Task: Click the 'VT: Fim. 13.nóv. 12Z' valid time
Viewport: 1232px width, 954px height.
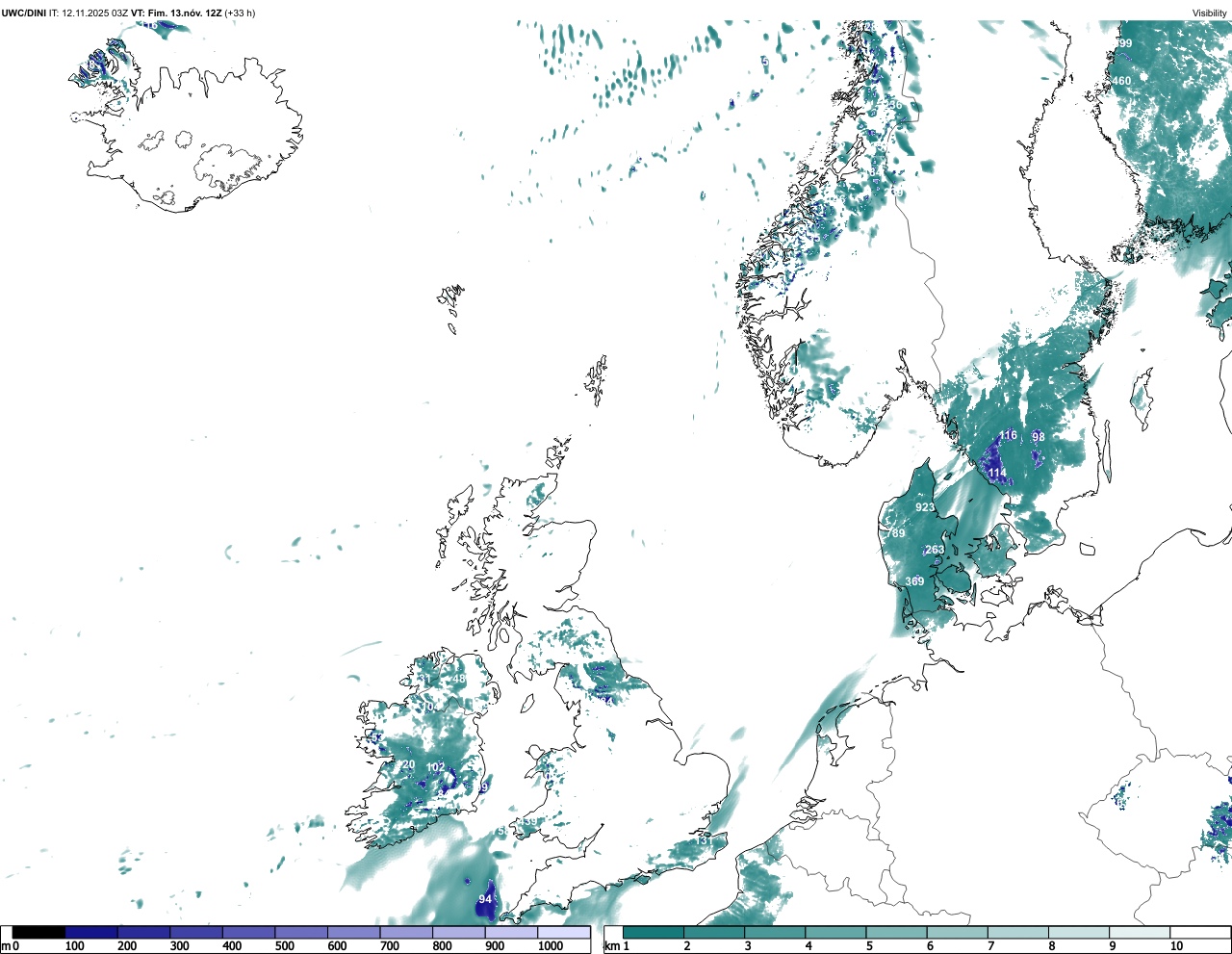Action: click(176, 13)
